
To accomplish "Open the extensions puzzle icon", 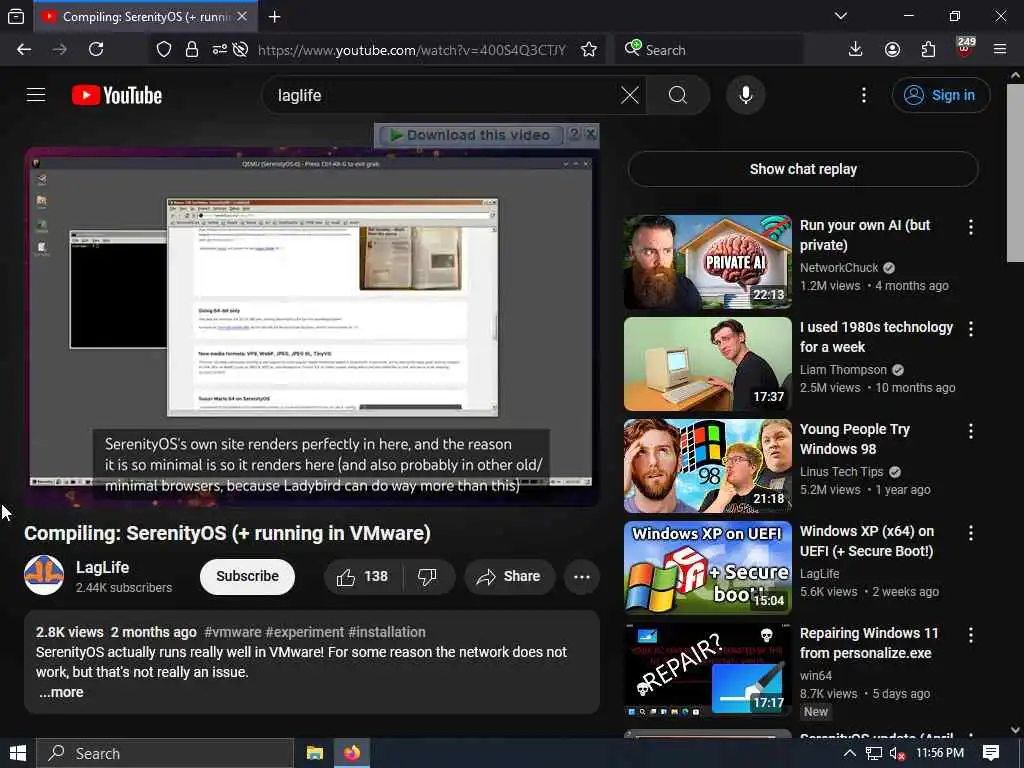I will 928,50.
